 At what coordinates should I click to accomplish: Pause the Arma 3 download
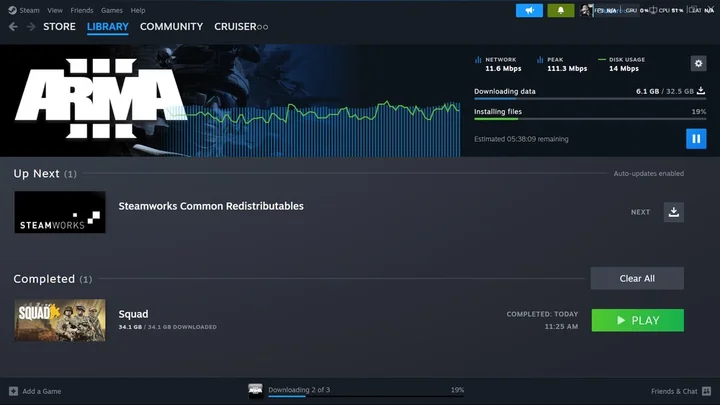click(x=696, y=138)
